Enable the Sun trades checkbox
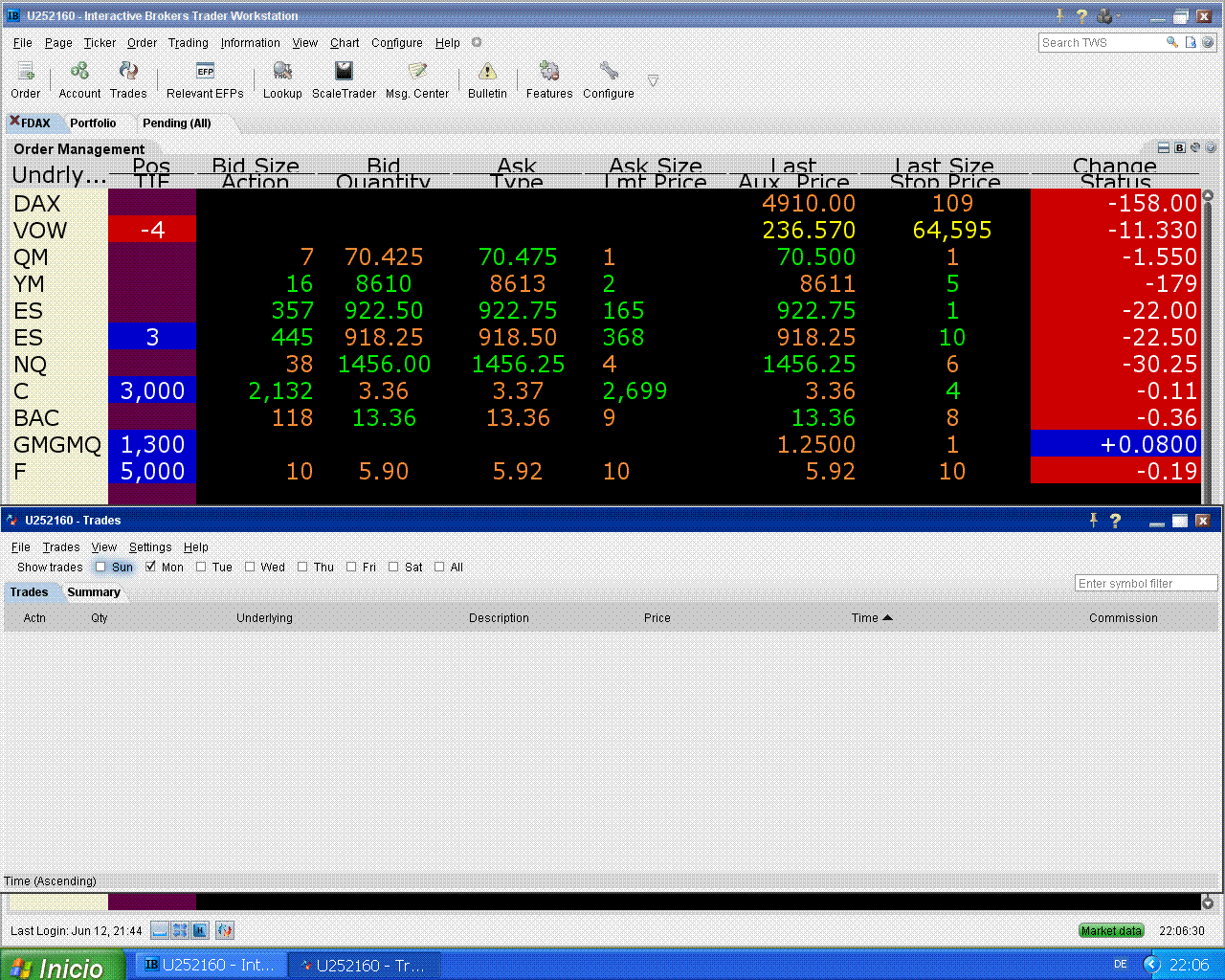The height and width of the screenshot is (980, 1225). coord(100,567)
